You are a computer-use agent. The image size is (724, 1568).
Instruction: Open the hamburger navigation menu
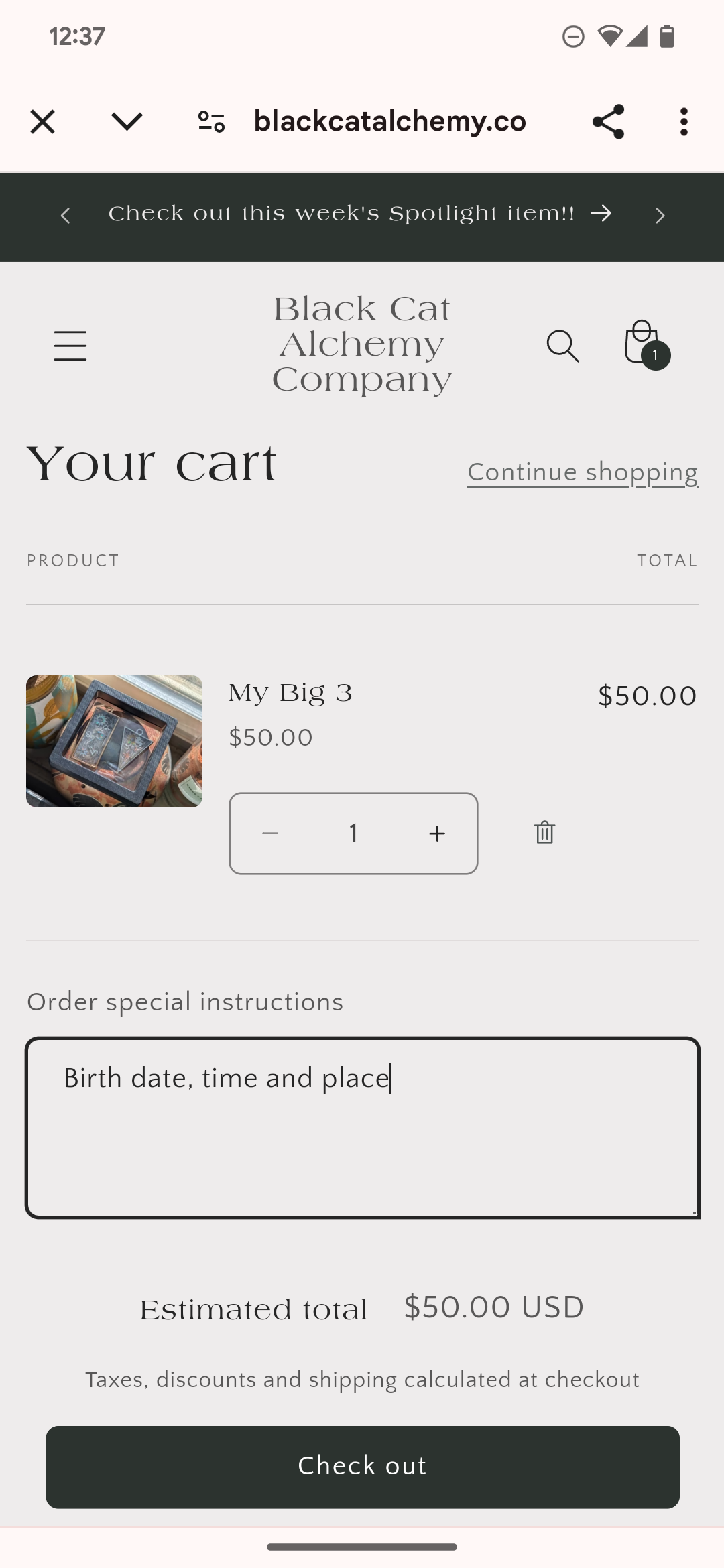coord(70,346)
